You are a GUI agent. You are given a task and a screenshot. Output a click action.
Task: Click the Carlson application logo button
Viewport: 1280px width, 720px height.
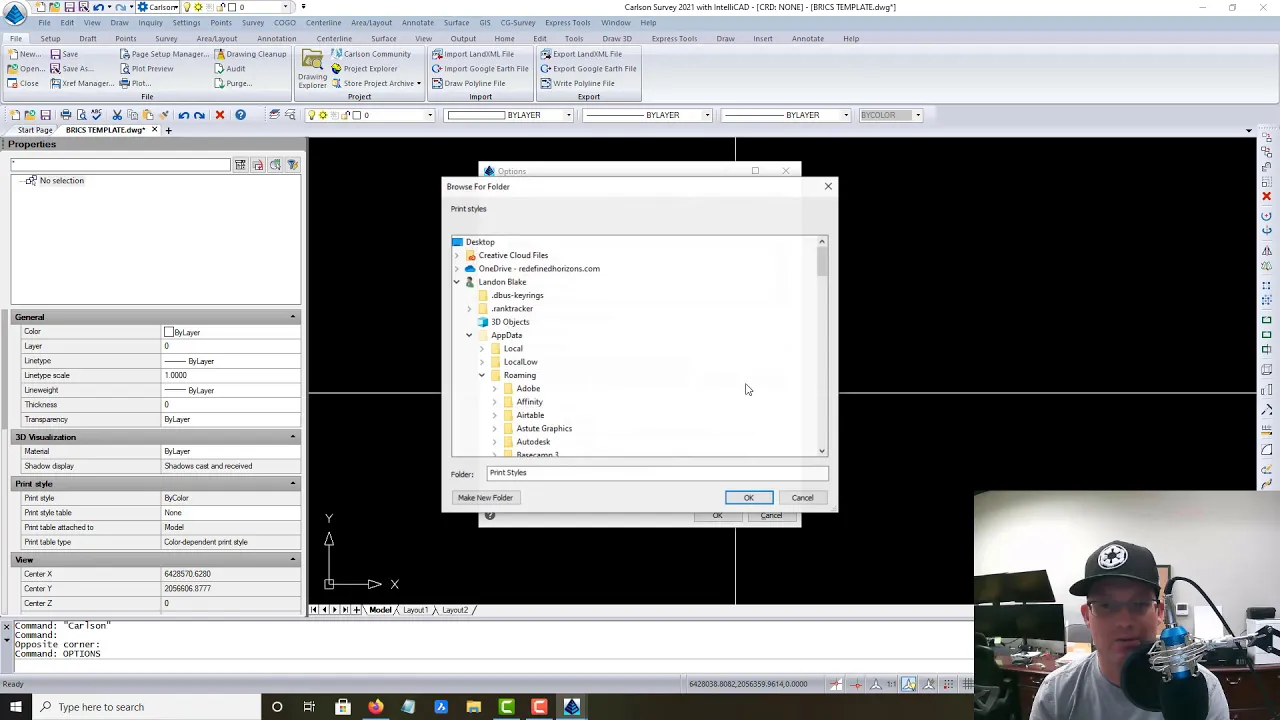pyautogui.click(x=14, y=13)
